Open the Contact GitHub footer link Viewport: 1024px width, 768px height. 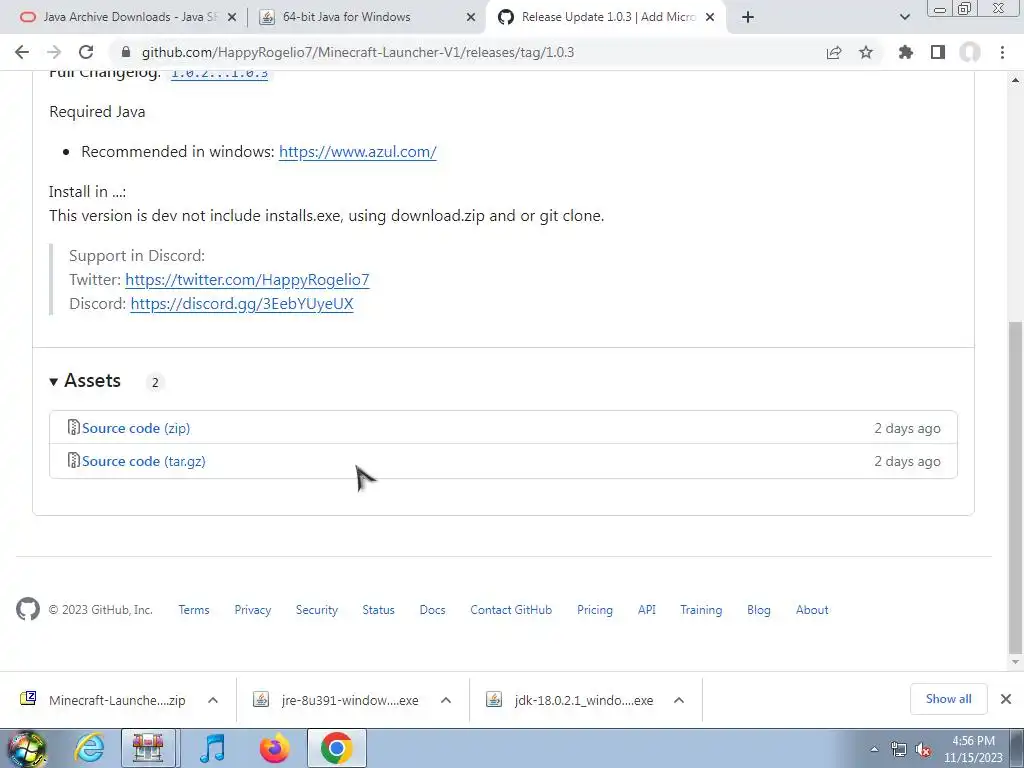point(511,610)
